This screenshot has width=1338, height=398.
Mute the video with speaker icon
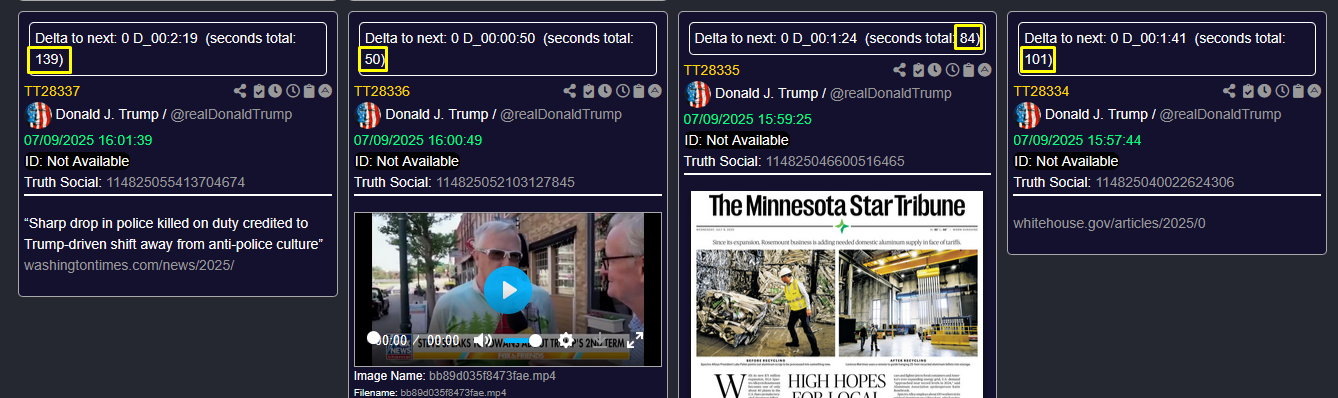coord(483,340)
